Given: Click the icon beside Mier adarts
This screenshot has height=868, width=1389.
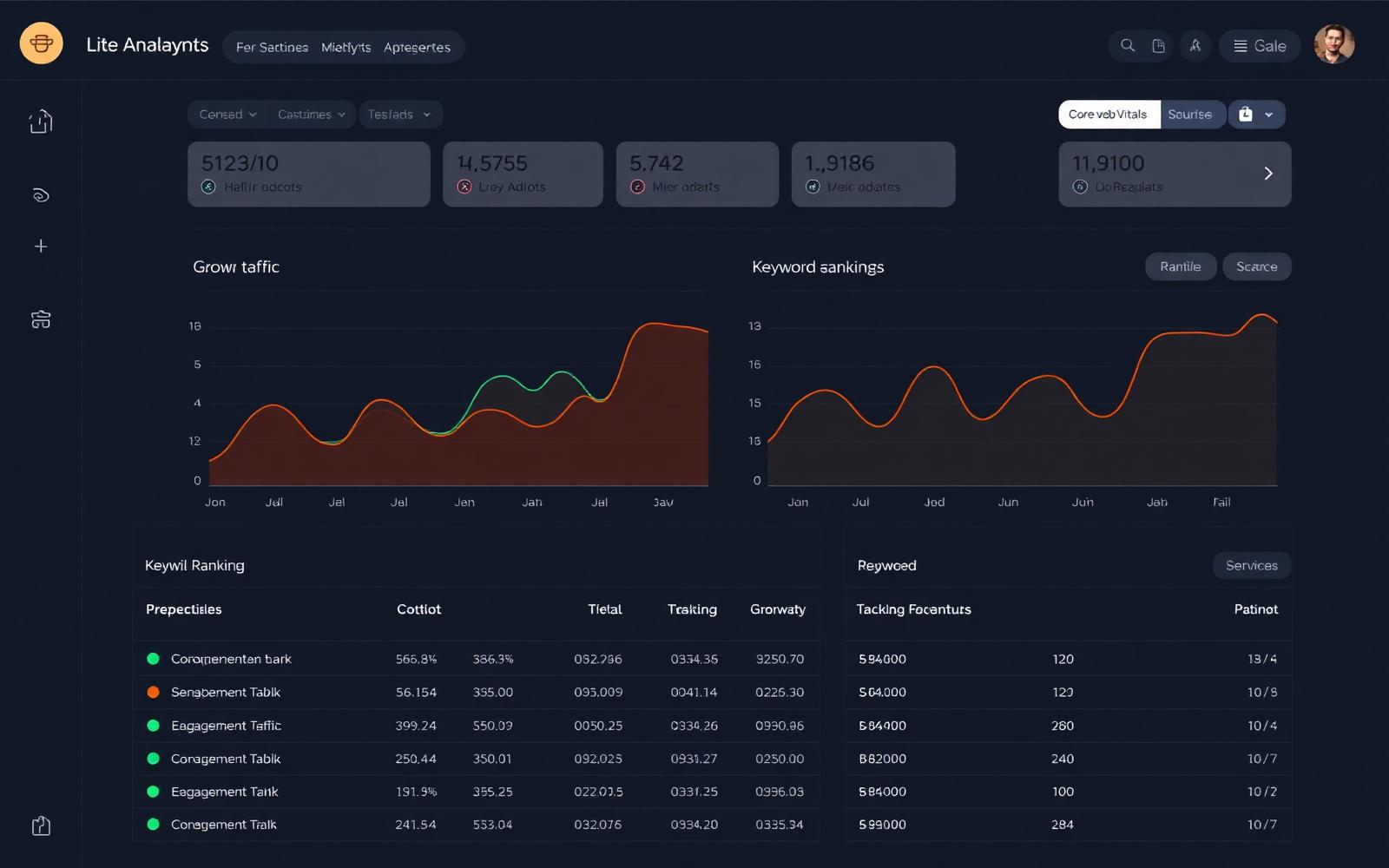Looking at the screenshot, I should (x=637, y=187).
